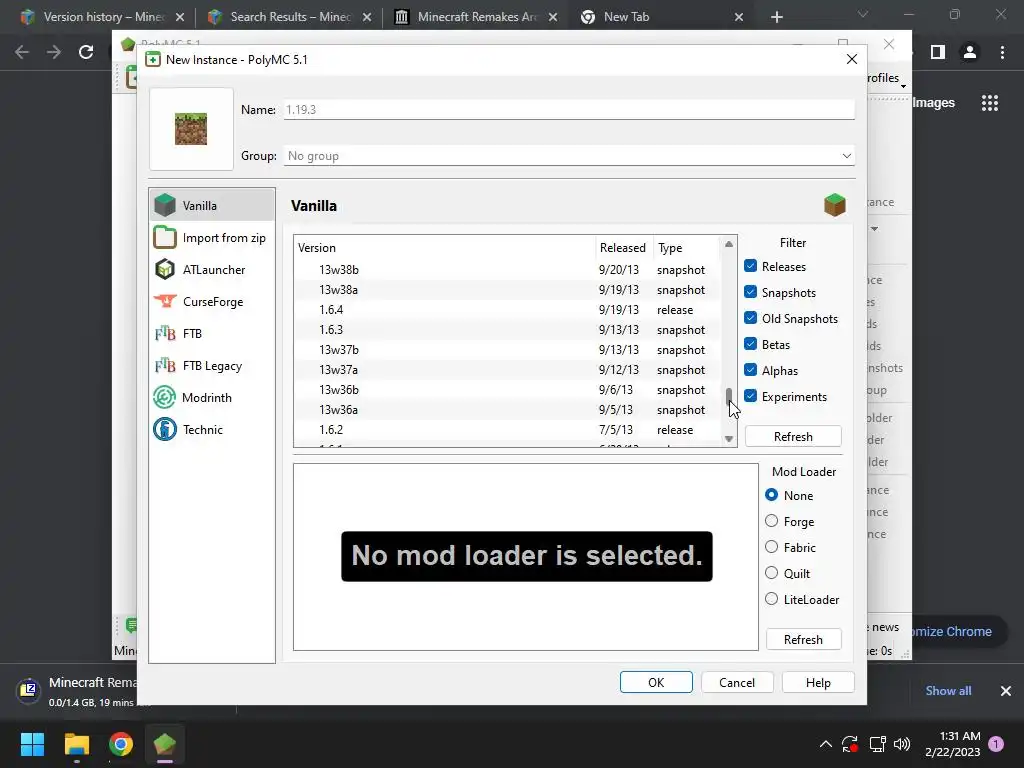Reload the Chrome page
This screenshot has width=1024, height=768.
point(86,52)
